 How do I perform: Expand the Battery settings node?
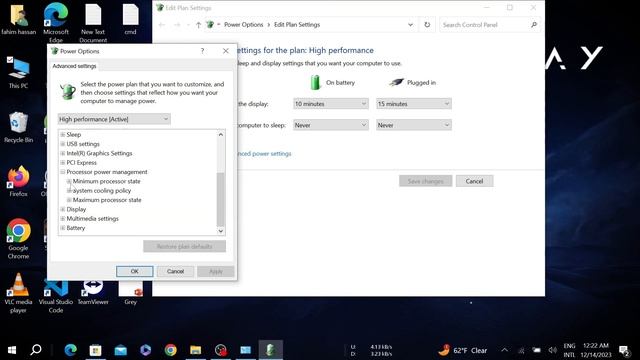click(x=63, y=228)
